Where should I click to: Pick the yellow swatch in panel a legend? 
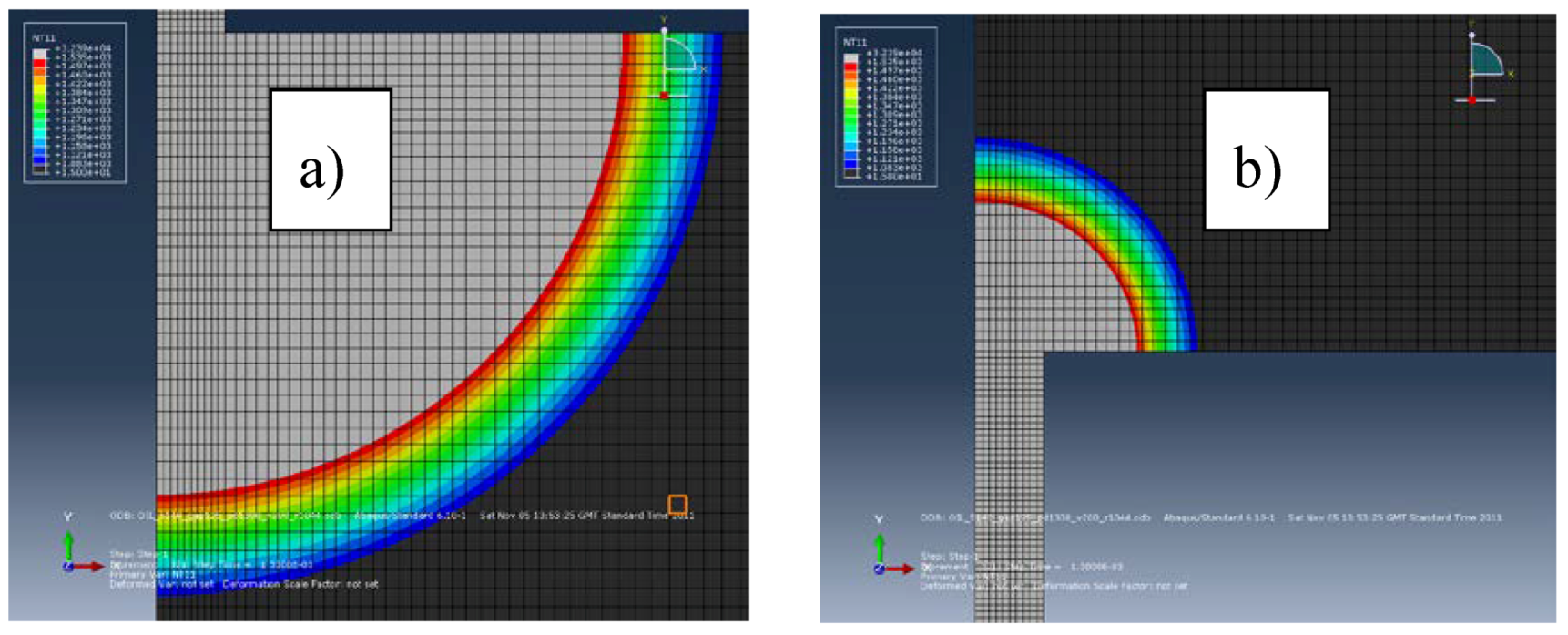click(39, 90)
